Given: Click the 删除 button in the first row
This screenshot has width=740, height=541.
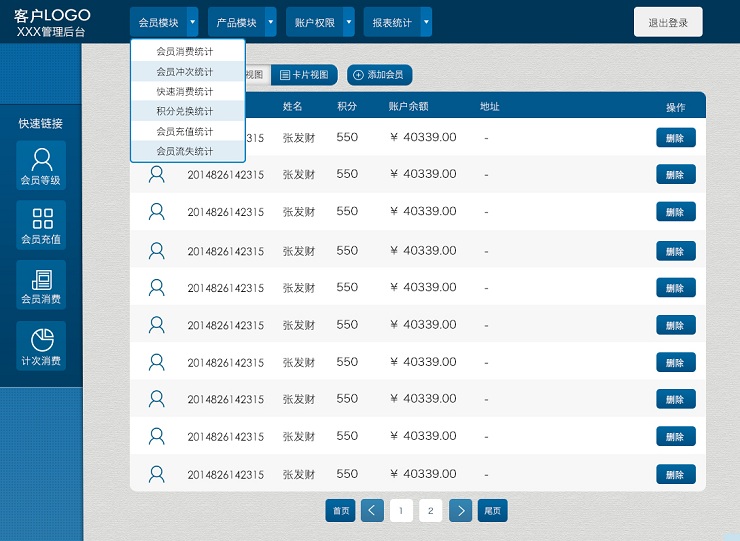Looking at the screenshot, I should point(675,138).
